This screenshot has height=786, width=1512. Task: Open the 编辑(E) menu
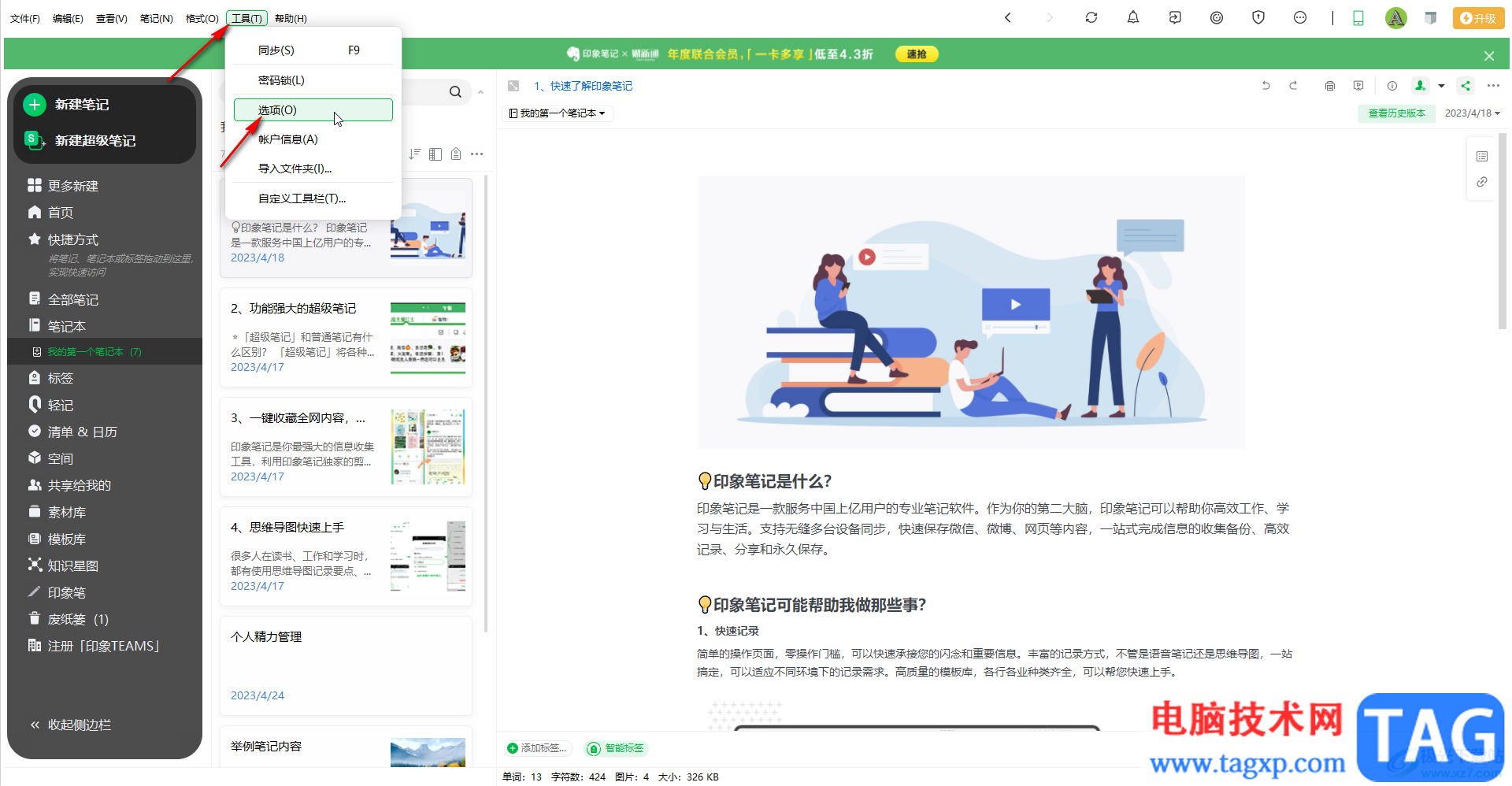[x=68, y=18]
